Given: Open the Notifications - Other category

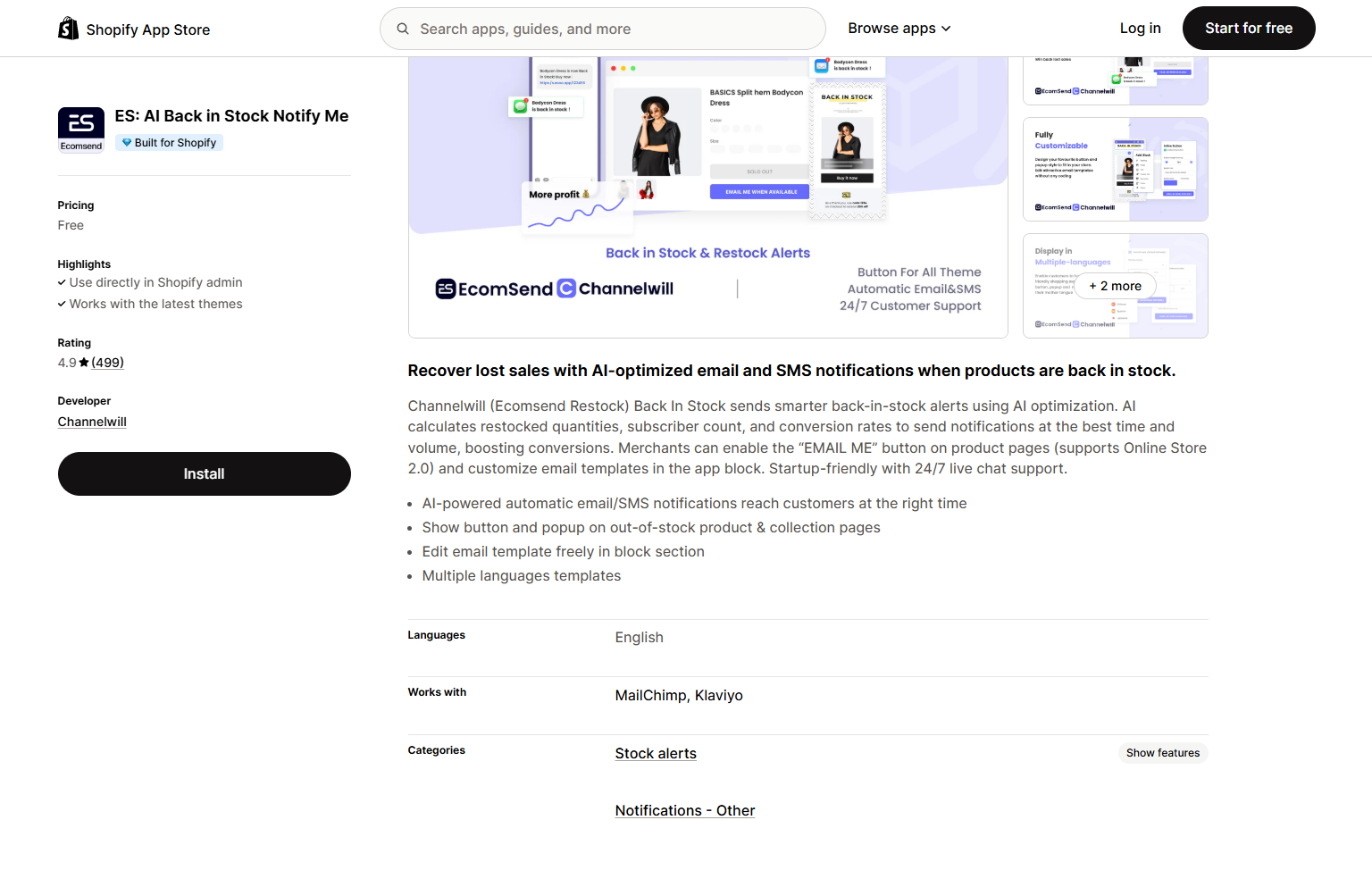Looking at the screenshot, I should coord(684,810).
